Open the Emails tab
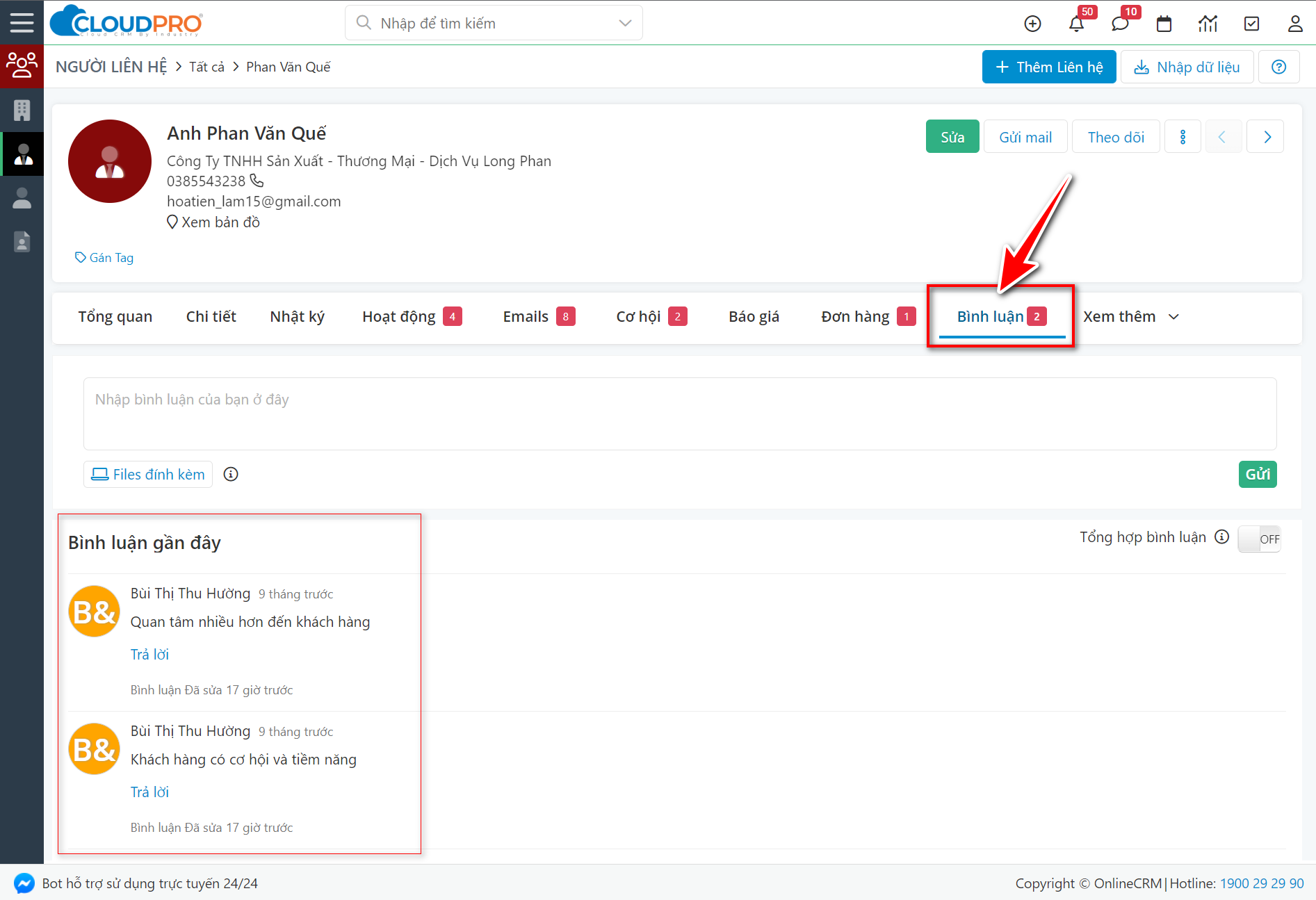This screenshot has width=1316, height=900. tap(539, 316)
